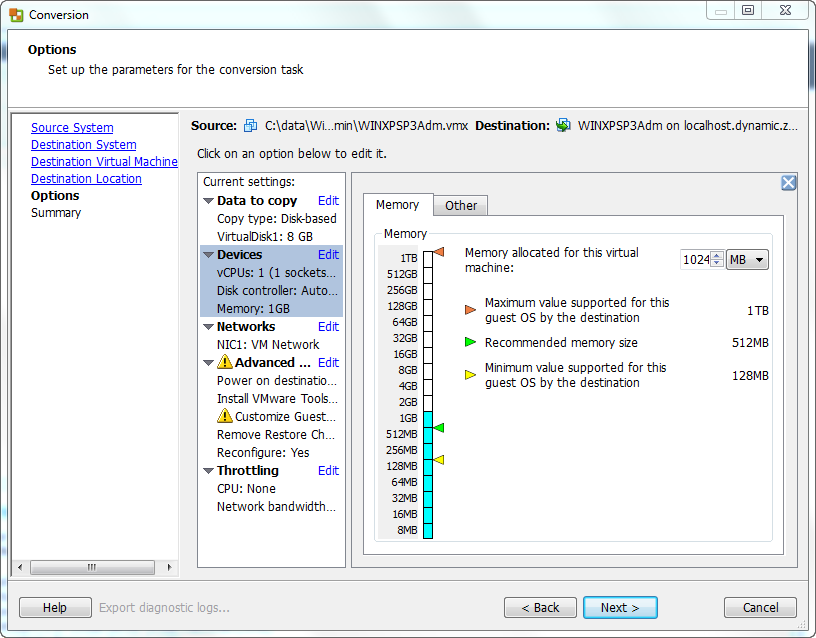
Task: Switch to the Memory tab
Action: coord(398,205)
